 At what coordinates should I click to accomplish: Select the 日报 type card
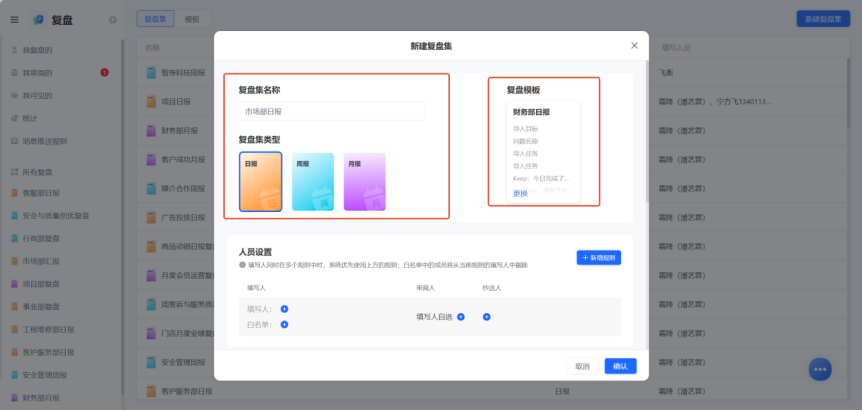coord(261,182)
